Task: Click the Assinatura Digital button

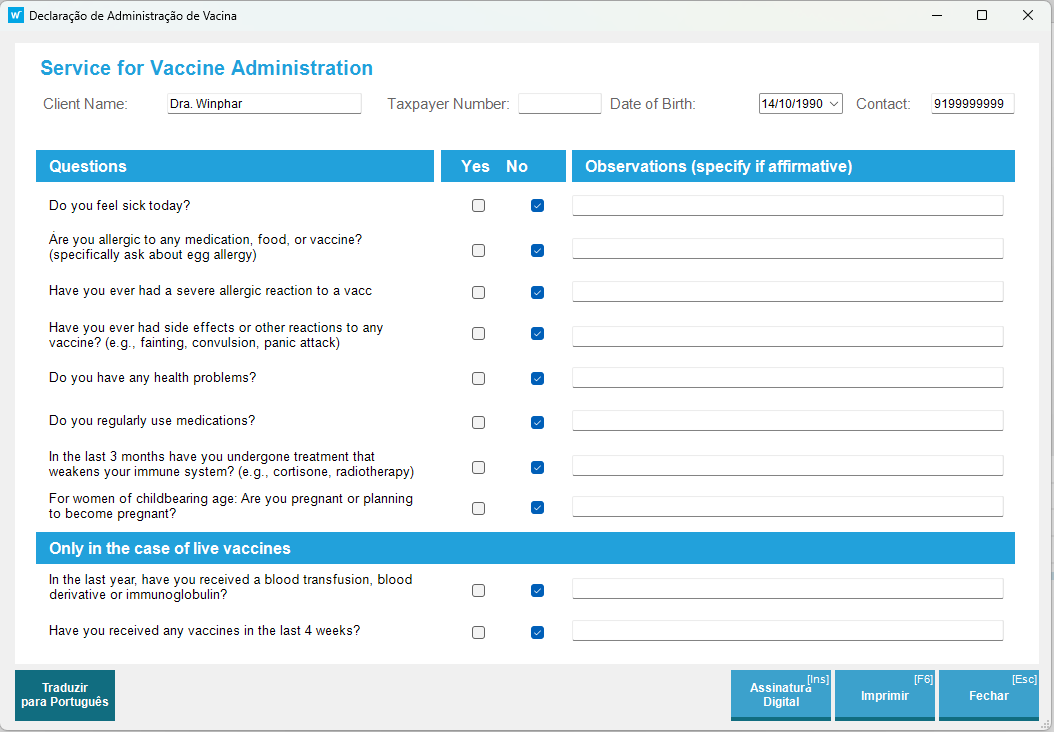Action: [x=781, y=695]
